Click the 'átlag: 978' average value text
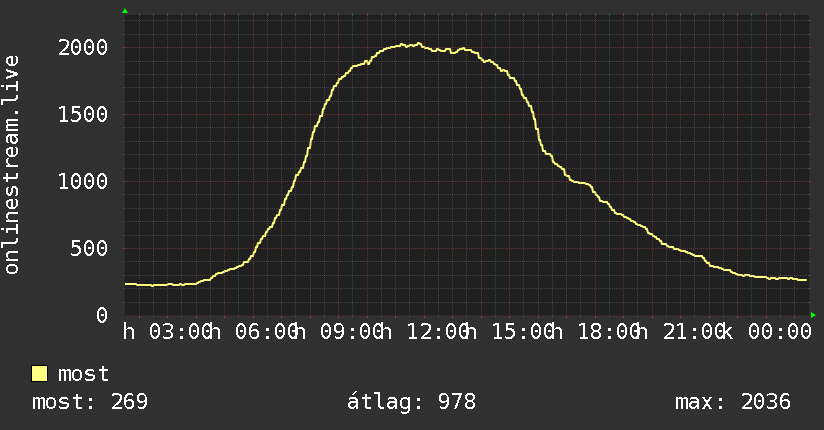824x430 pixels. pos(411,402)
